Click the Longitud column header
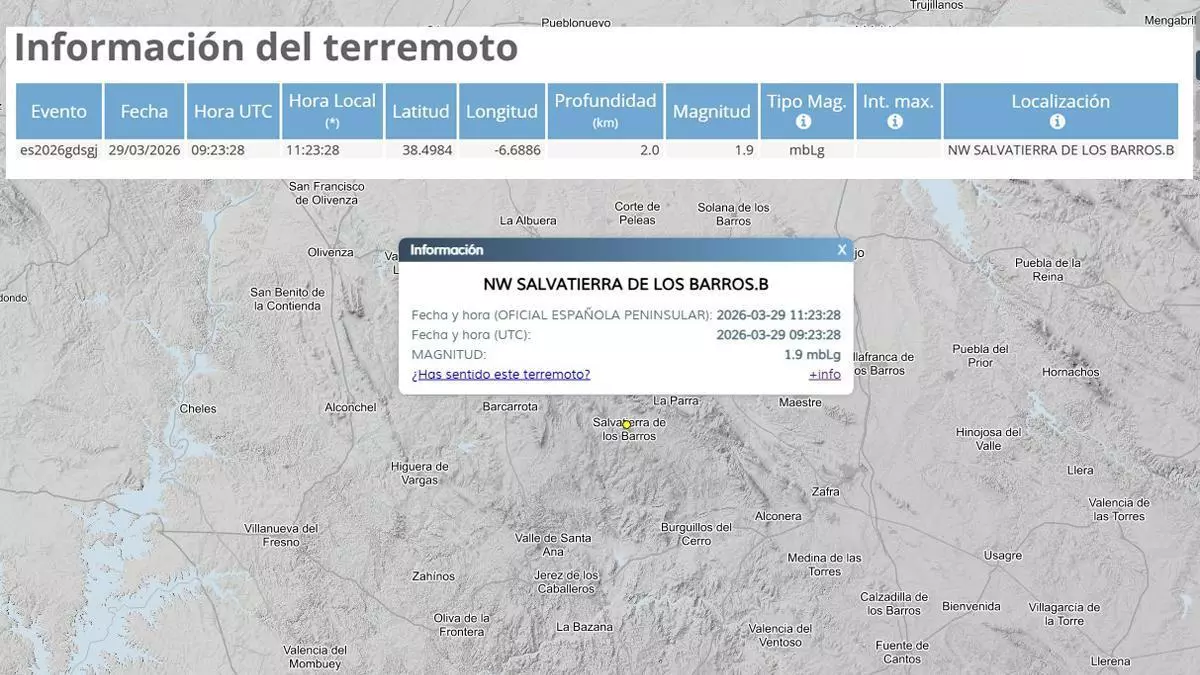Viewport: 1200px width, 675px height. tap(502, 111)
